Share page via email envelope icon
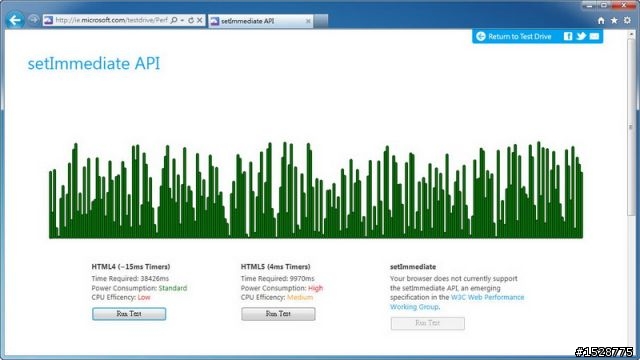This screenshot has height=360, width=640. coord(594,36)
